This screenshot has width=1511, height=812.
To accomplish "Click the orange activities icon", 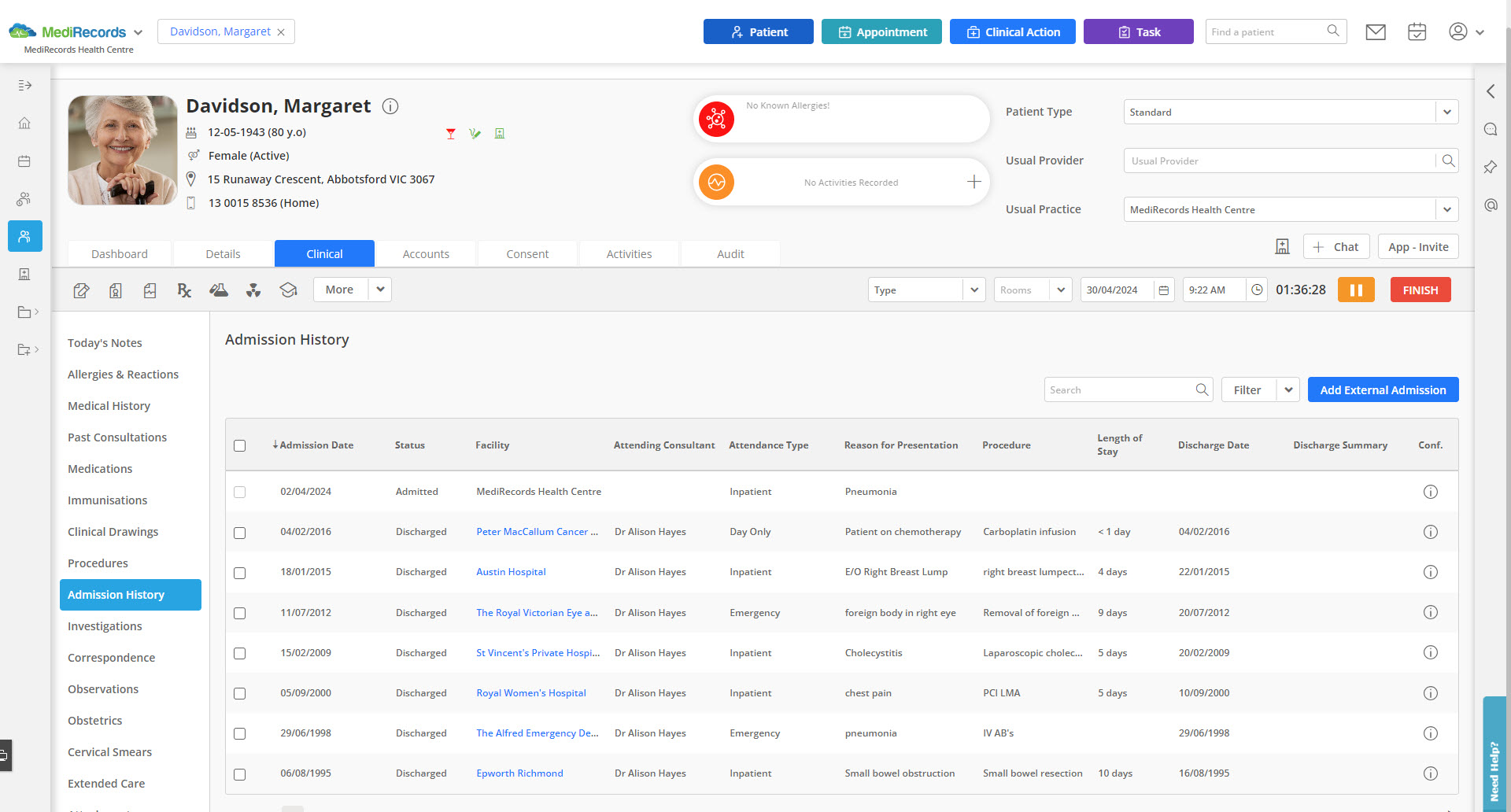I will 716,183.
